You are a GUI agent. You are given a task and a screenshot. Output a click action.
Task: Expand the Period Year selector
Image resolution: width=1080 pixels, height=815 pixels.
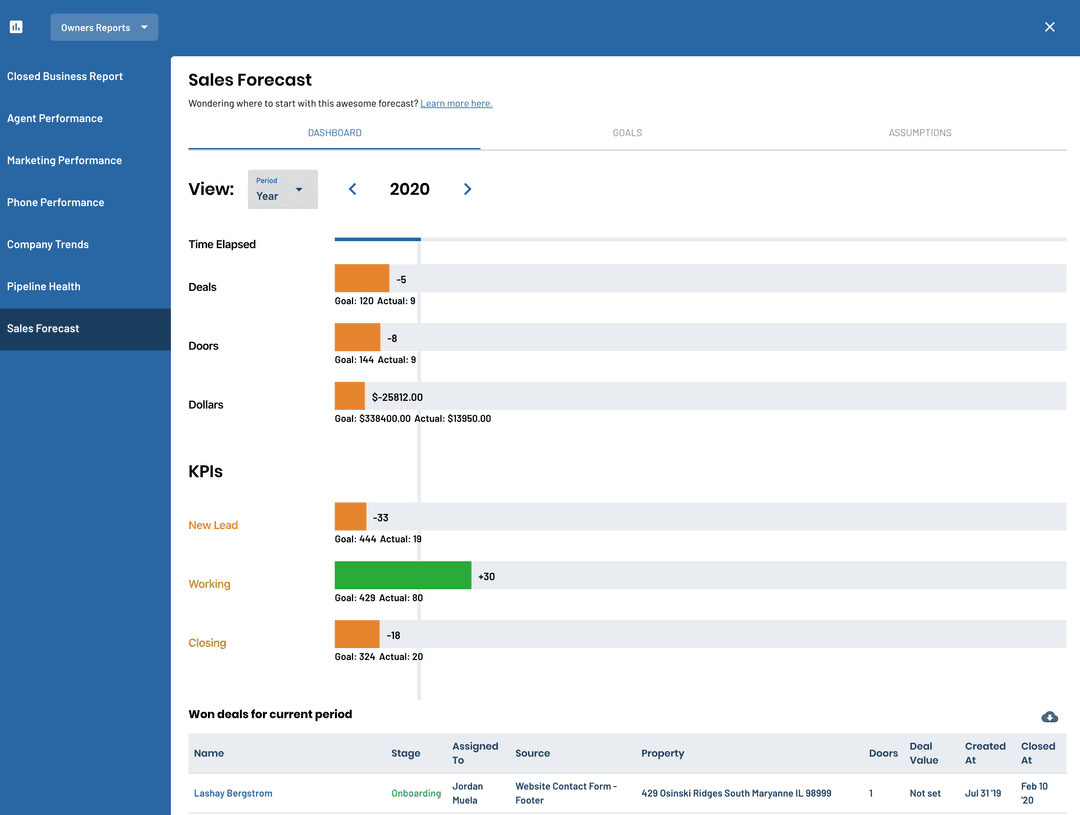(x=282, y=189)
